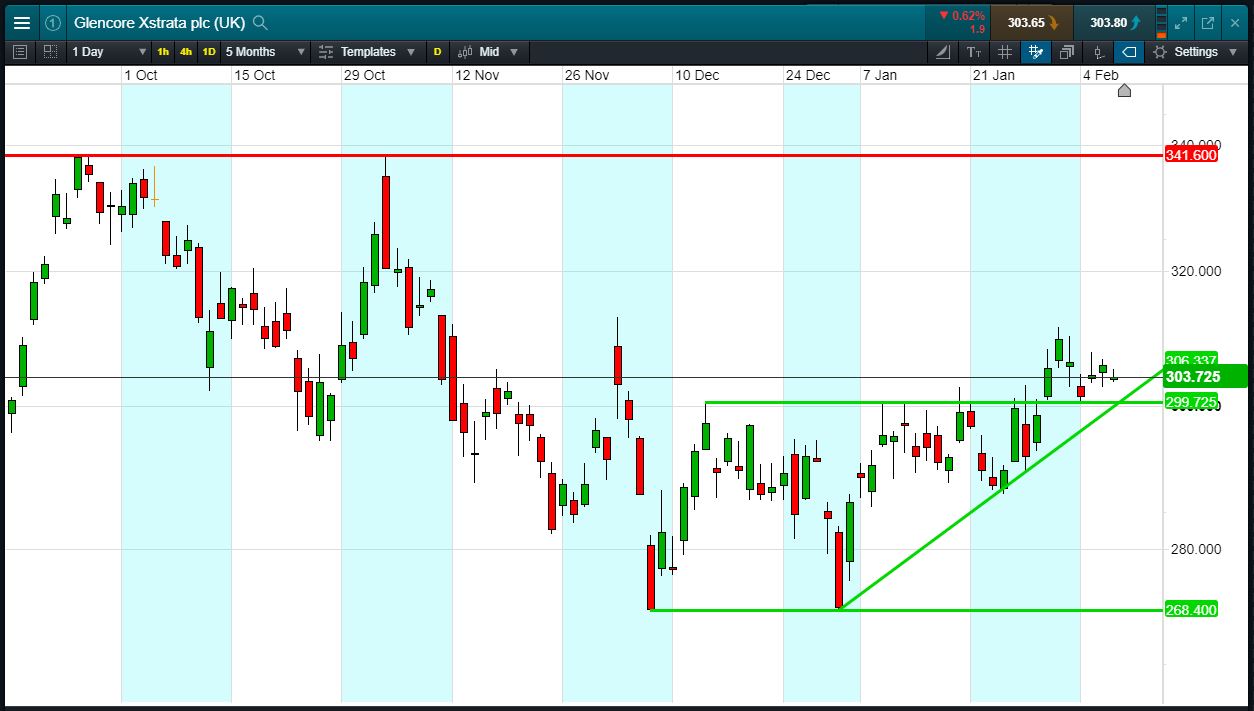Pop out the chart into new window
1254x711 pixels.
click(1208, 22)
